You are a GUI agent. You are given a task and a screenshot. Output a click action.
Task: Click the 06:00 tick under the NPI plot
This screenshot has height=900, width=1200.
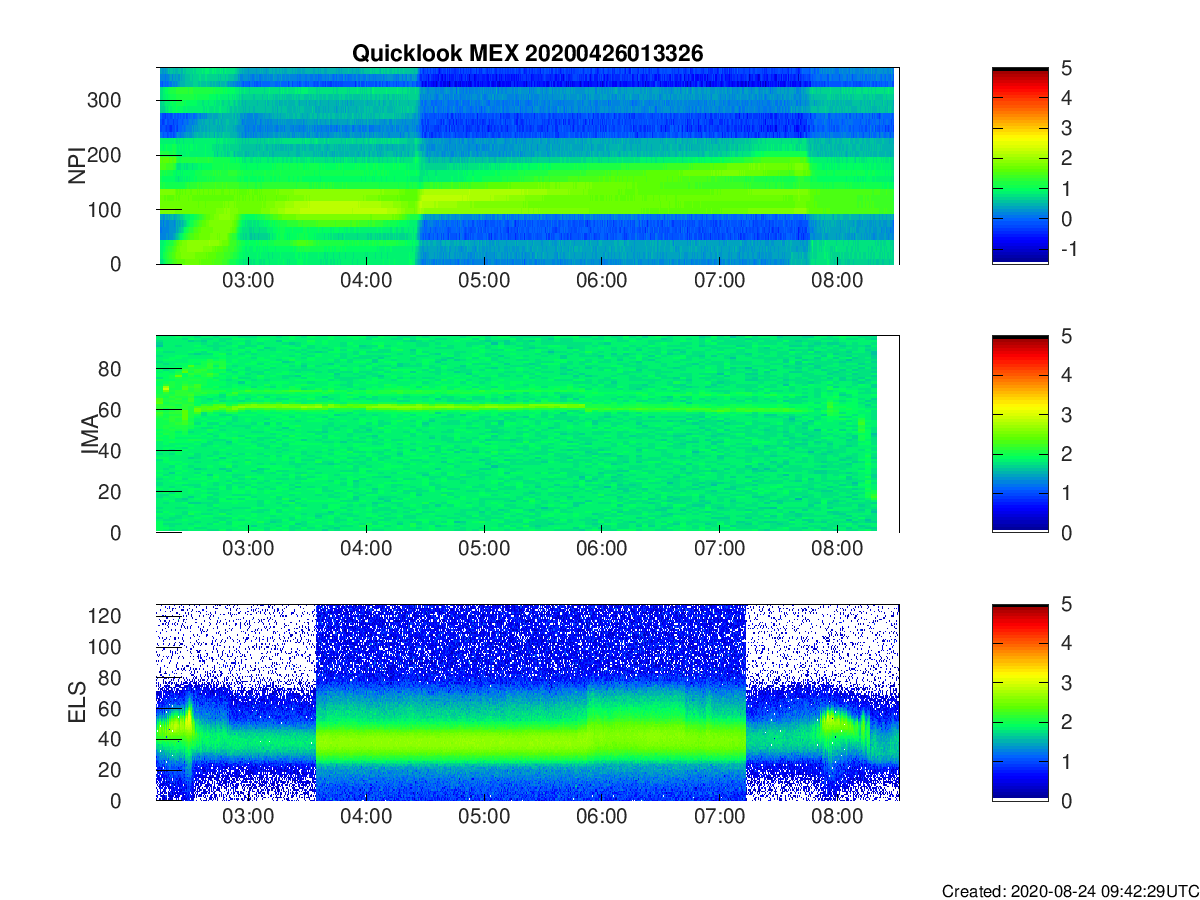point(602,281)
